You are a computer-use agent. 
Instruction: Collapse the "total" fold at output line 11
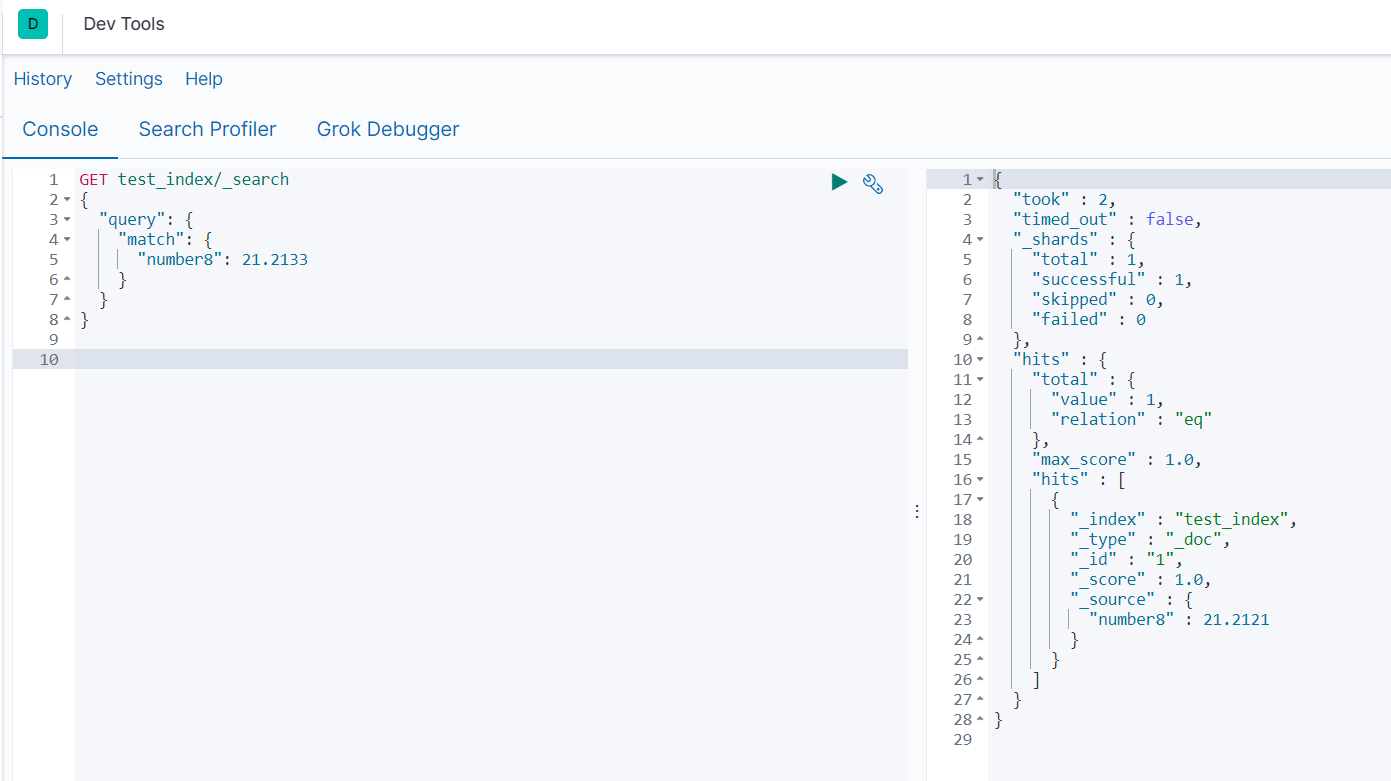pos(980,380)
